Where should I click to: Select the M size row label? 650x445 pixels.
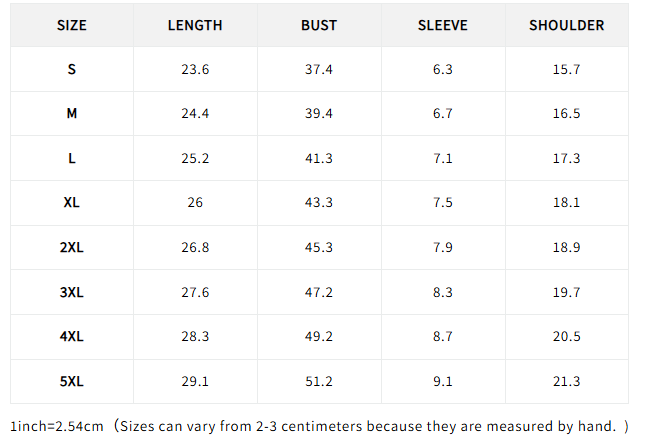click(x=72, y=114)
